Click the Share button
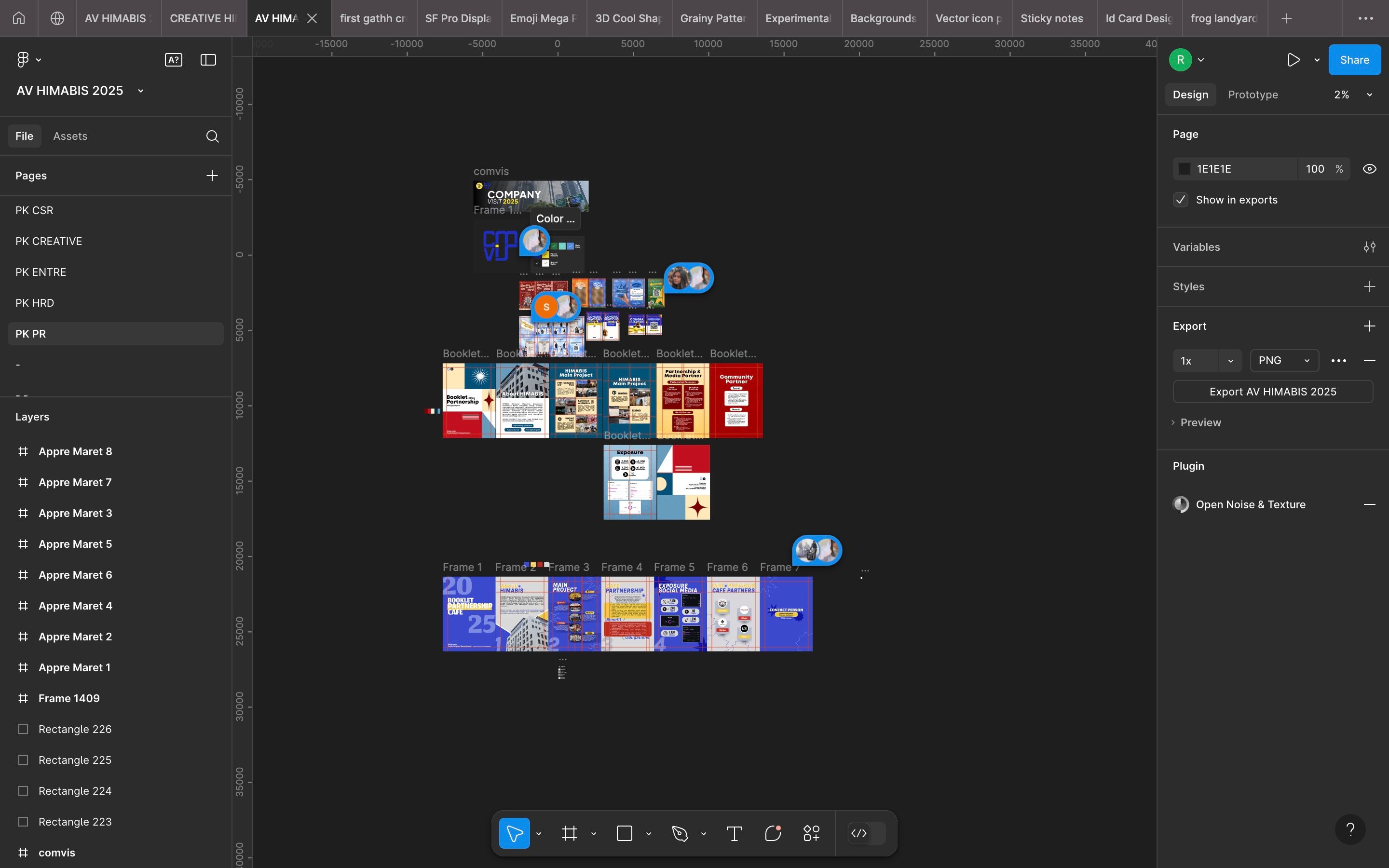 click(x=1355, y=60)
